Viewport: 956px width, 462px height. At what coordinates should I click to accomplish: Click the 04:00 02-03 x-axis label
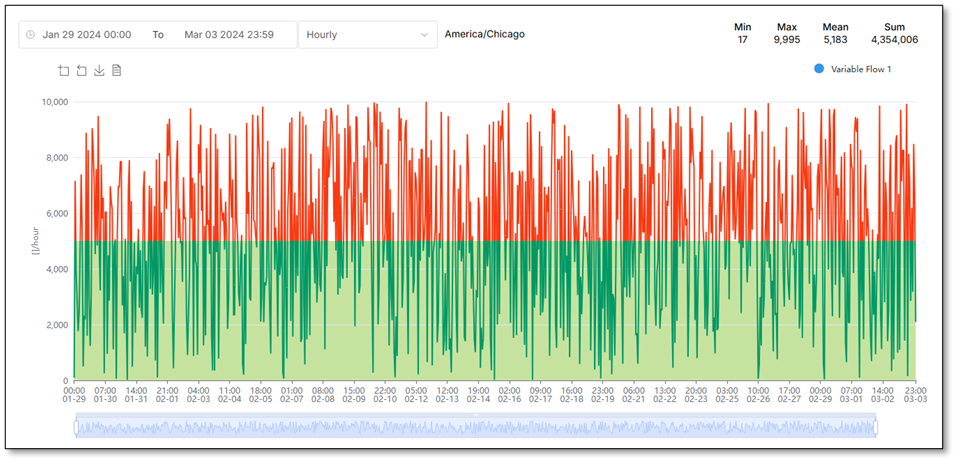click(x=198, y=394)
